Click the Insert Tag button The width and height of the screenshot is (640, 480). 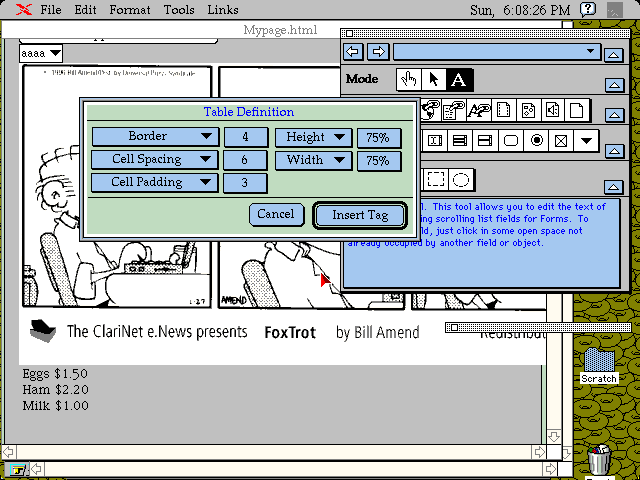point(359,215)
